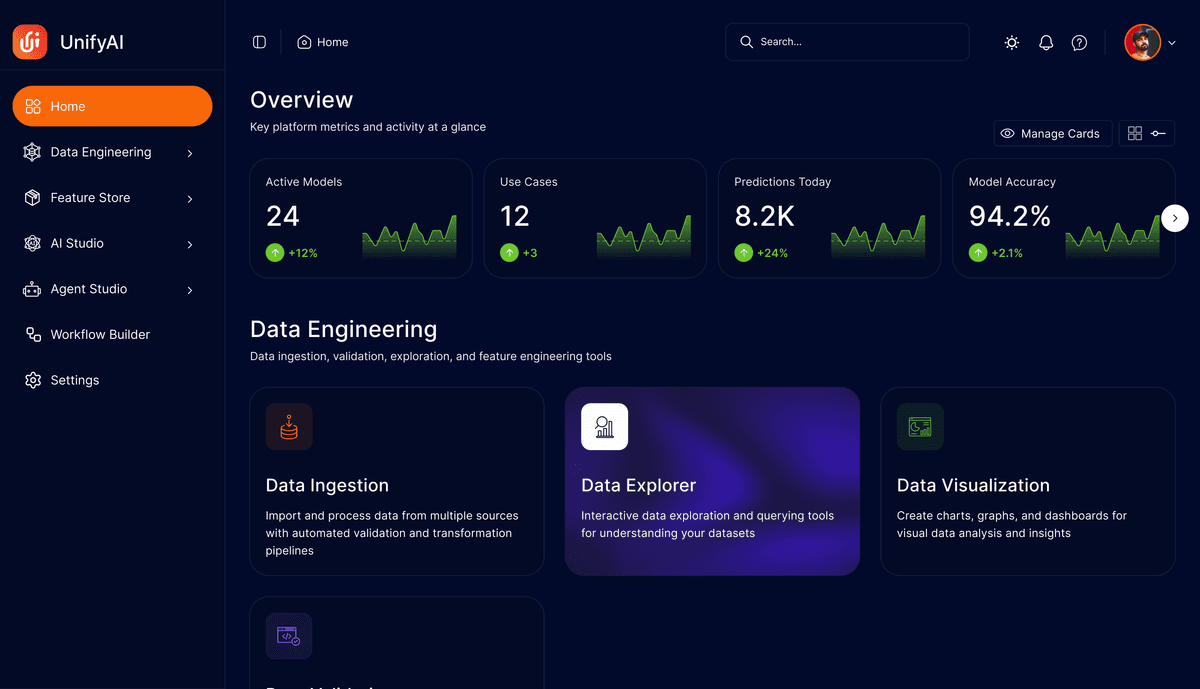This screenshot has width=1200, height=689.
Task: Click the help question mark icon
Action: pos(1078,42)
